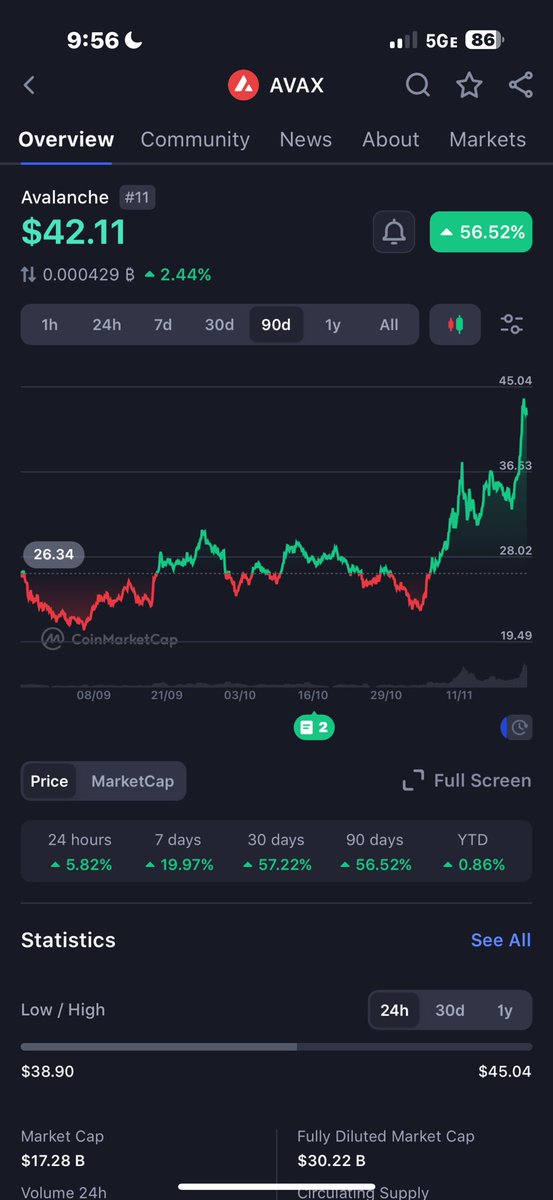Tap the 90 days 56.52% stat
Viewport: 553px width, 1200px height.
(x=375, y=852)
